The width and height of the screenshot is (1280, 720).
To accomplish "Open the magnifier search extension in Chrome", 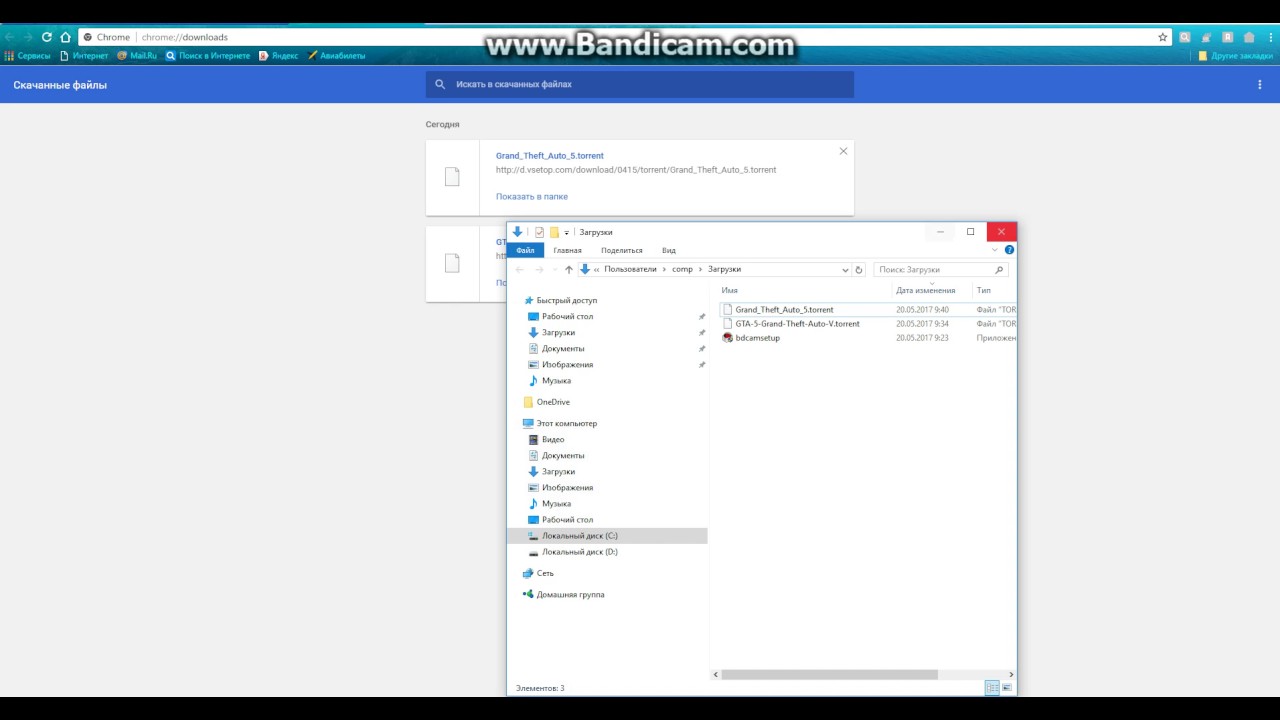I will [1185, 37].
